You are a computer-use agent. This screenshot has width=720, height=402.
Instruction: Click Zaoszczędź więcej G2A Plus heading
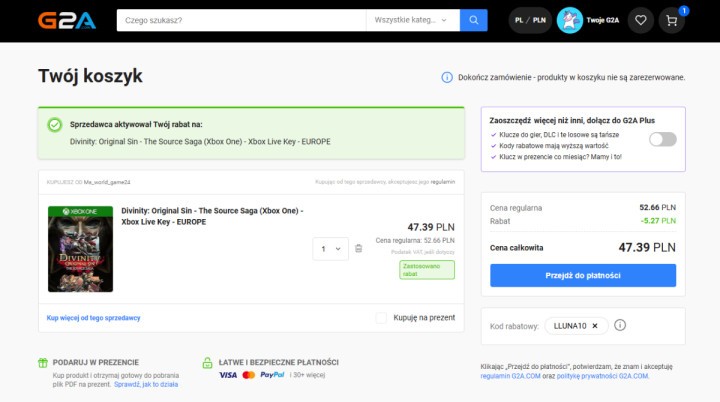(x=572, y=120)
